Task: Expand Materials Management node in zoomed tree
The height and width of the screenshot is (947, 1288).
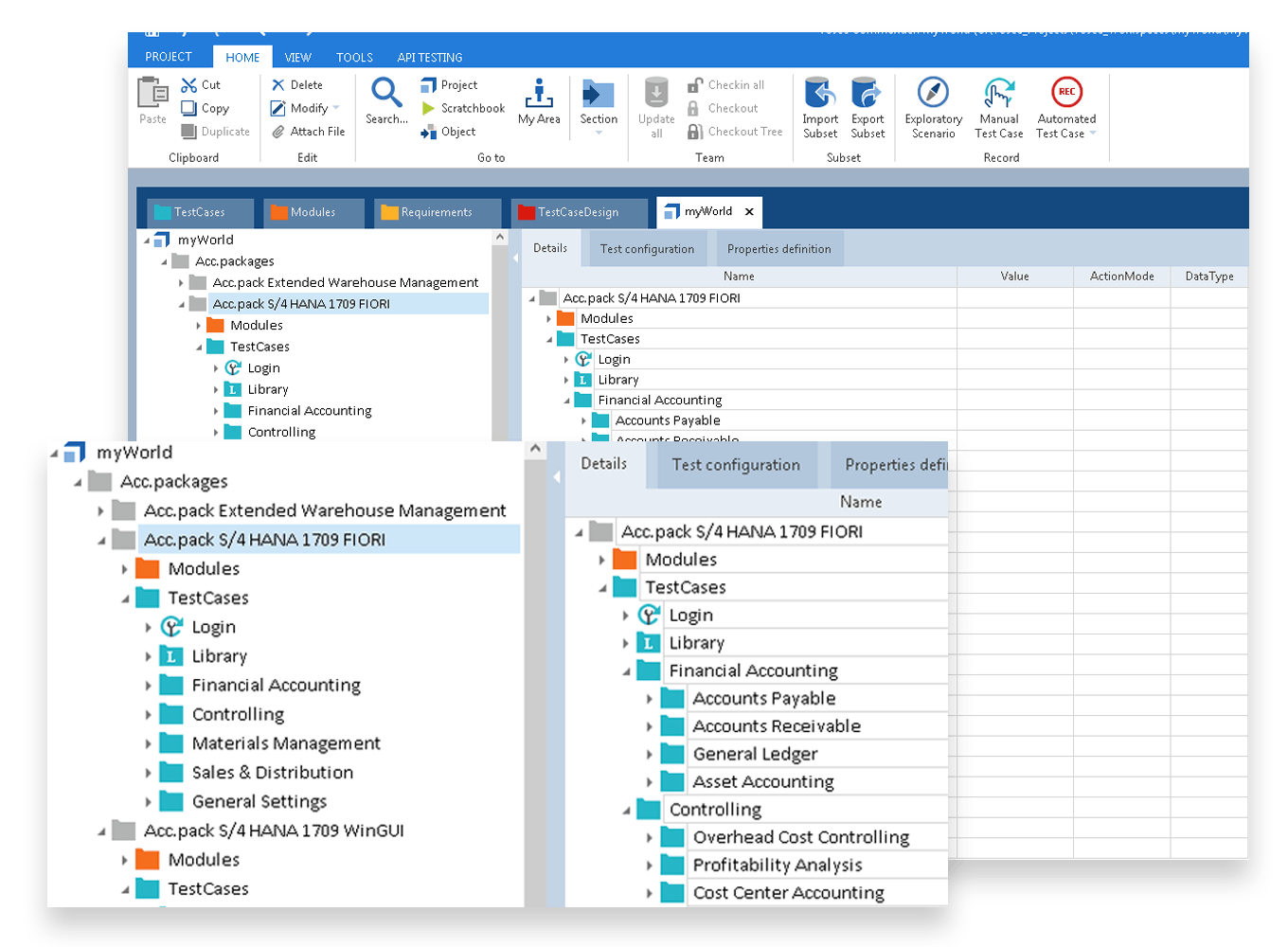Action: [148, 744]
